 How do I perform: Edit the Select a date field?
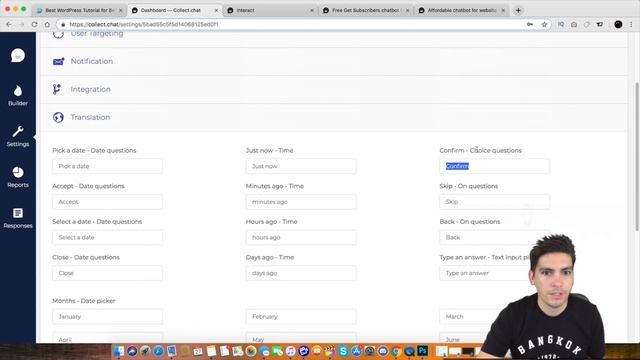pyautogui.click(x=107, y=237)
